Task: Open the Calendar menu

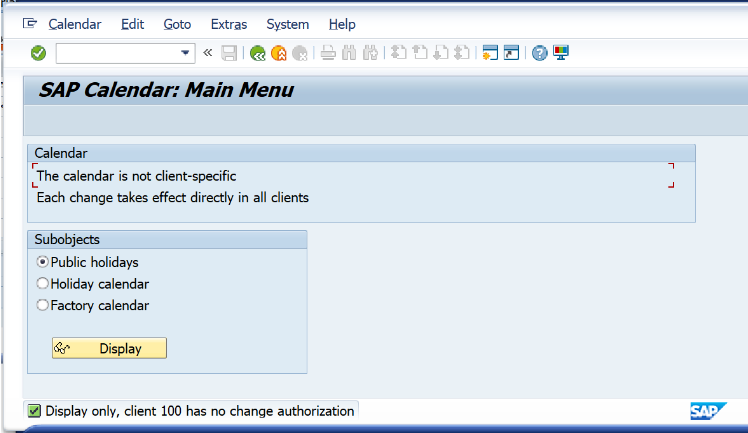Action: pyautogui.click(x=75, y=24)
